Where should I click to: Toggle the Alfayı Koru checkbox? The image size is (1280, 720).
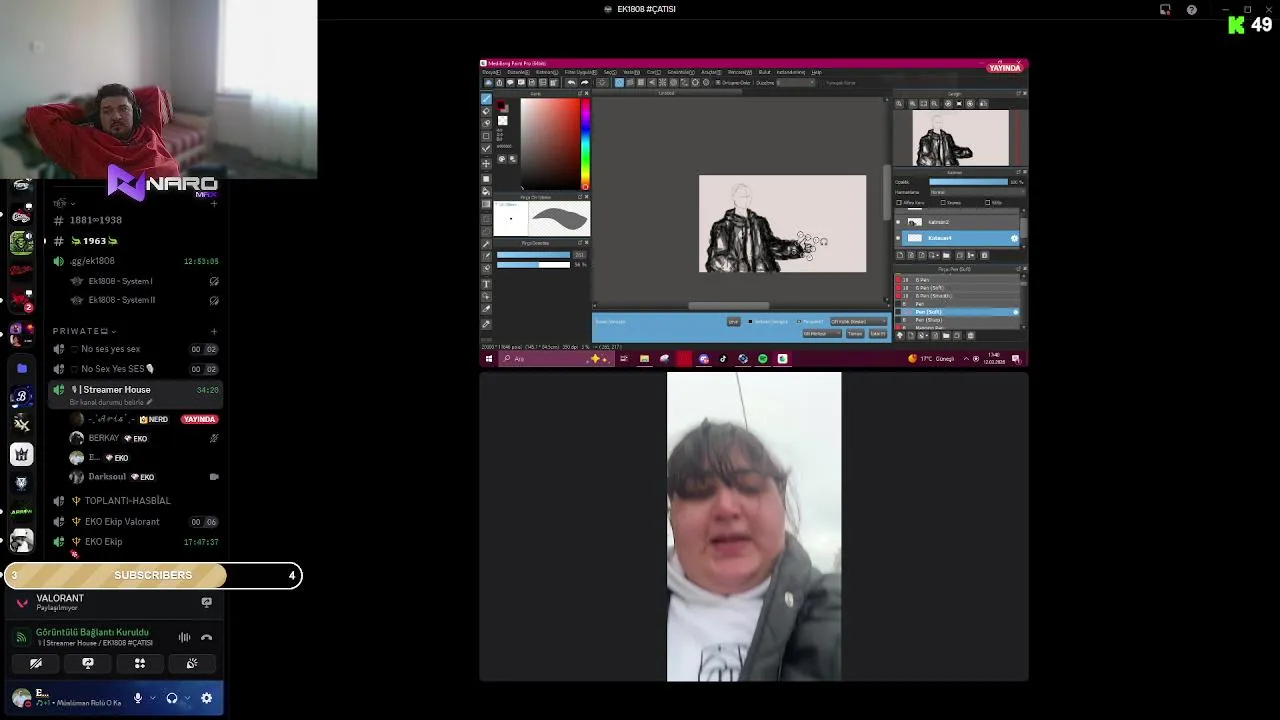tap(898, 203)
